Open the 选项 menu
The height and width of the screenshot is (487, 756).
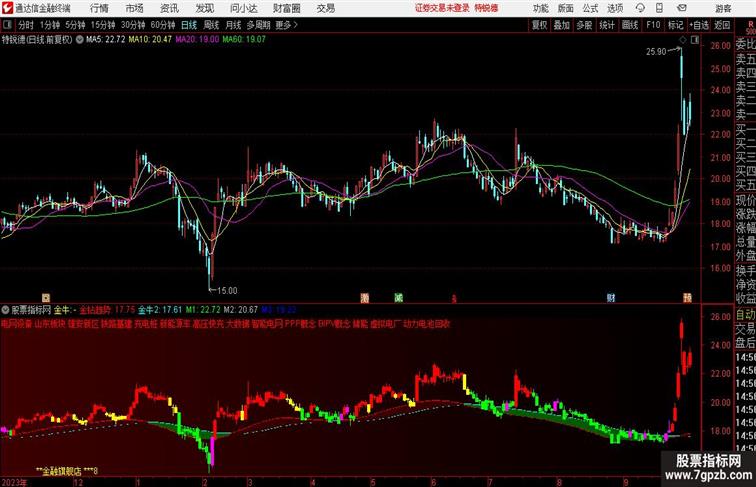click(x=615, y=8)
